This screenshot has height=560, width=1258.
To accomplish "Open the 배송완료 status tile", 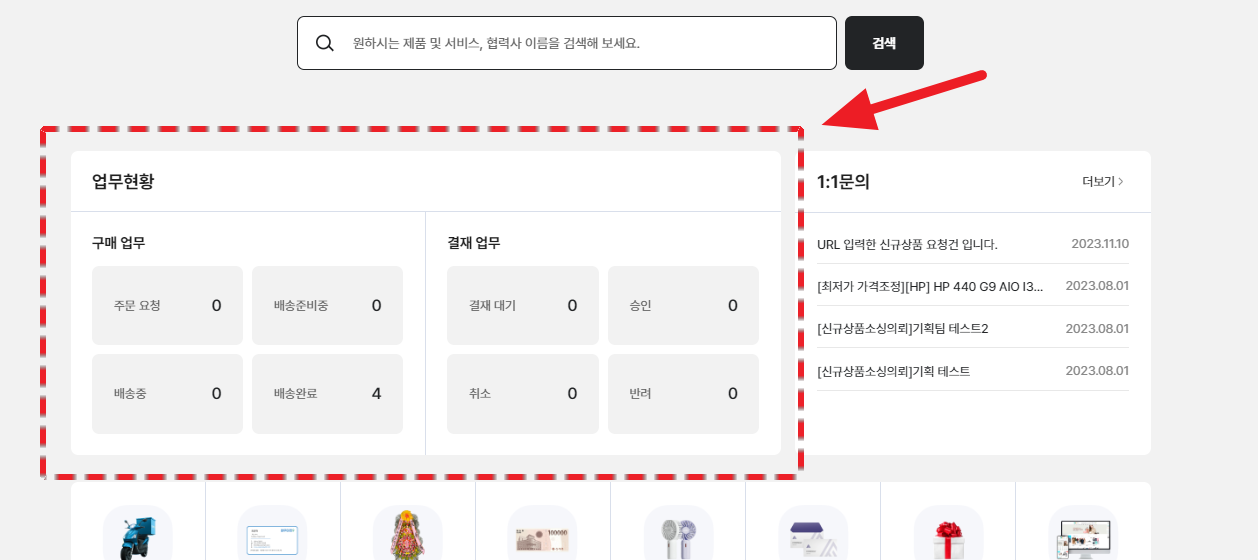I will click(x=327, y=394).
